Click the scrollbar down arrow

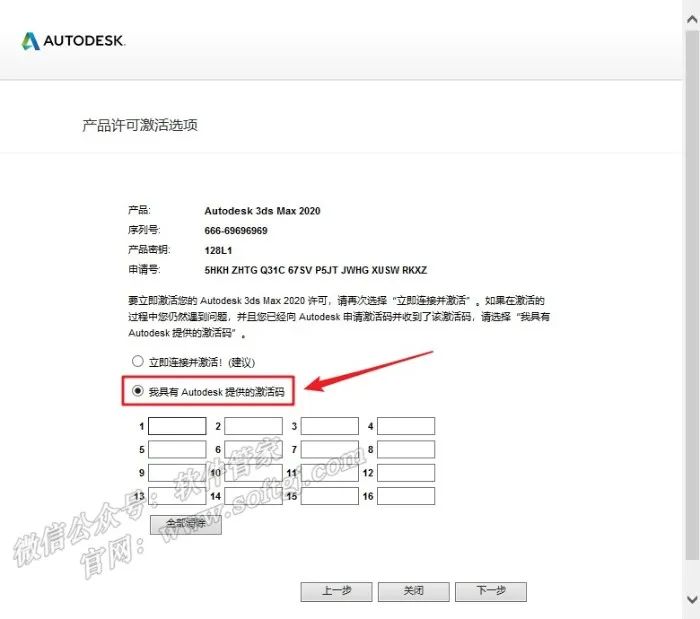tap(691, 600)
